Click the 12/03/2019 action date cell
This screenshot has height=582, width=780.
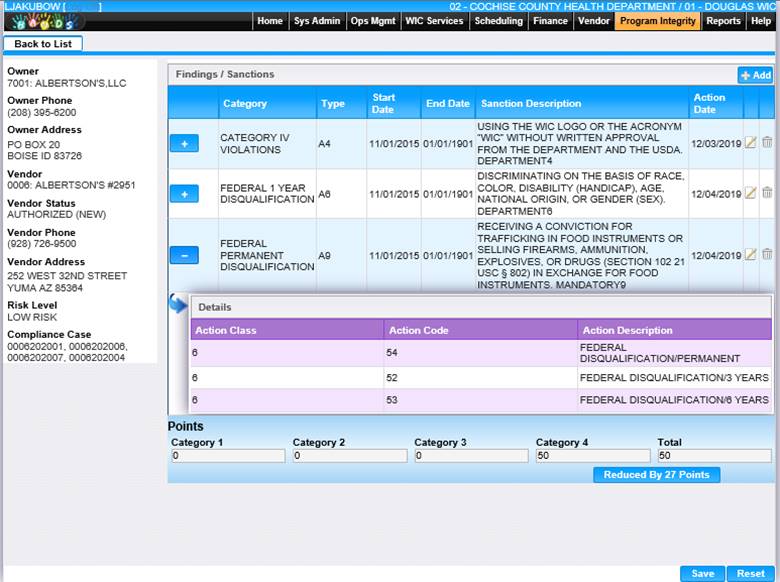716,144
